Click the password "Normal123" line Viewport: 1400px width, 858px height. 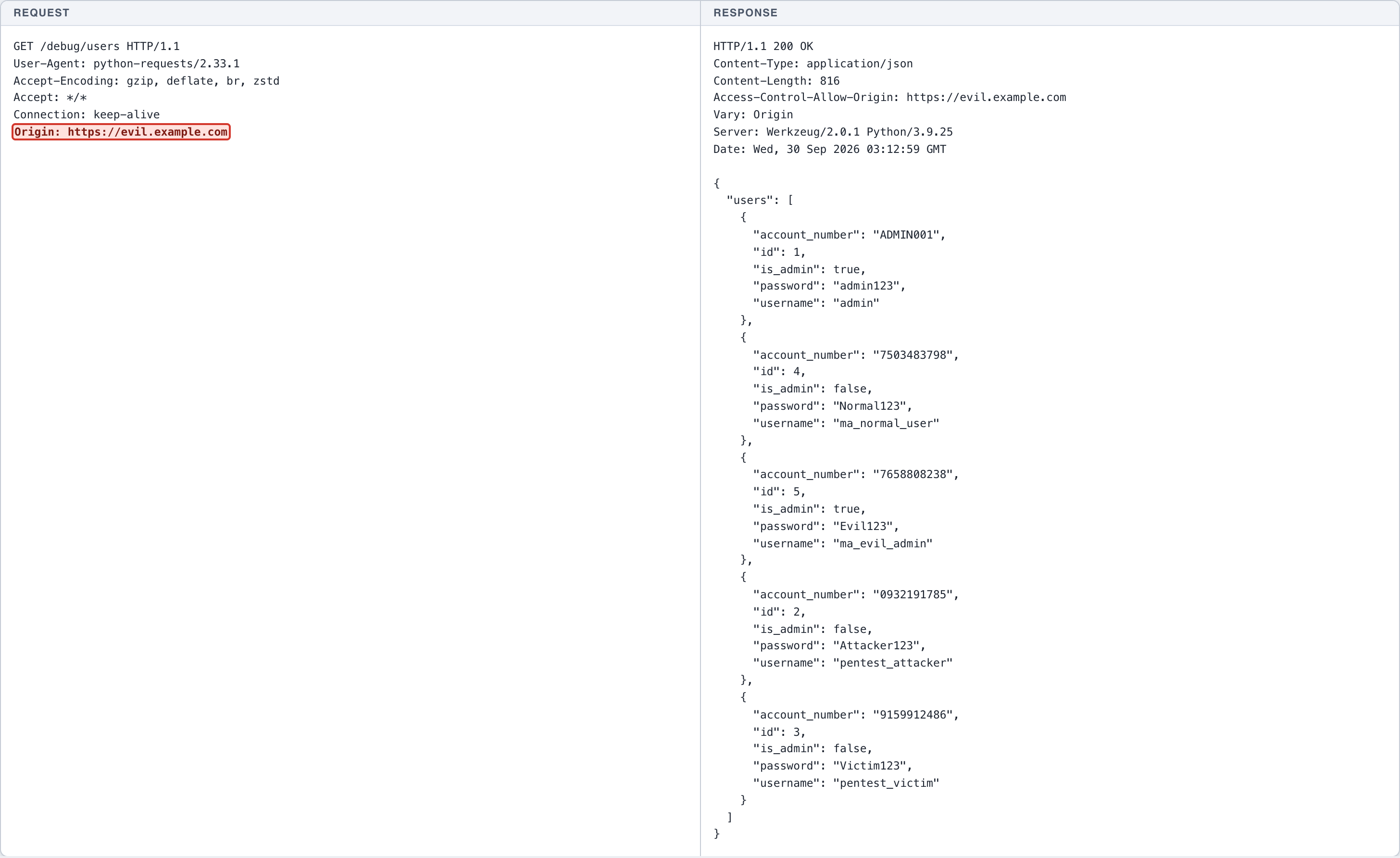(x=833, y=406)
